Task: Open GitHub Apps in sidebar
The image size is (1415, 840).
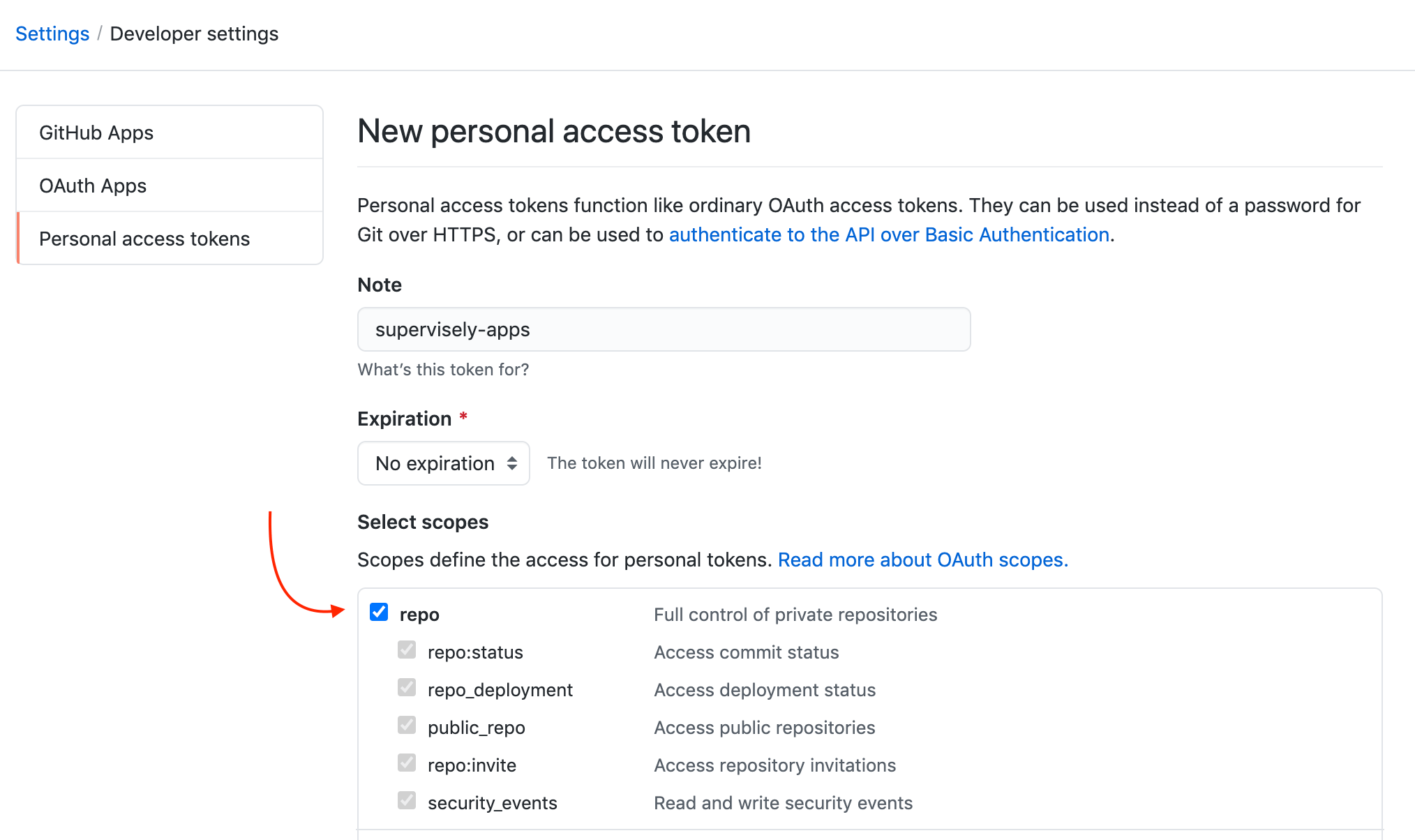Action: [x=96, y=133]
